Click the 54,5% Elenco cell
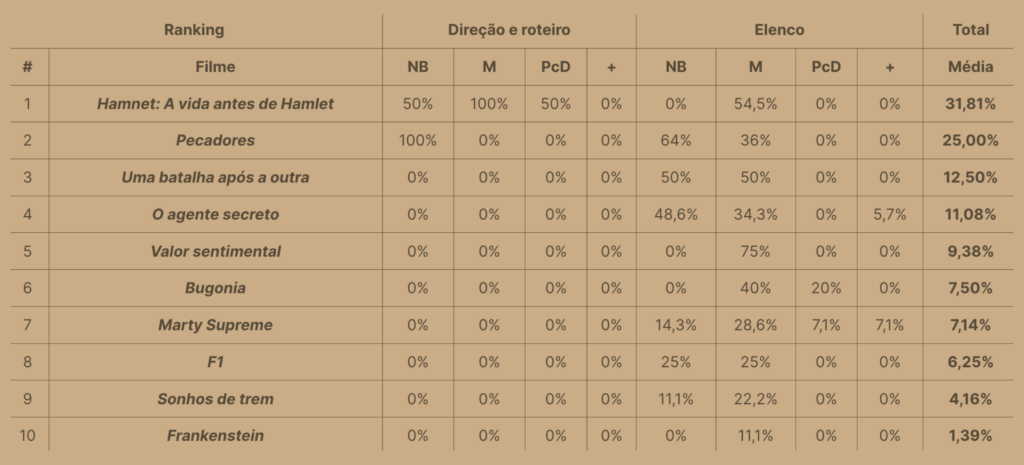This screenshot has width=1024, height=465. [755, 103]
